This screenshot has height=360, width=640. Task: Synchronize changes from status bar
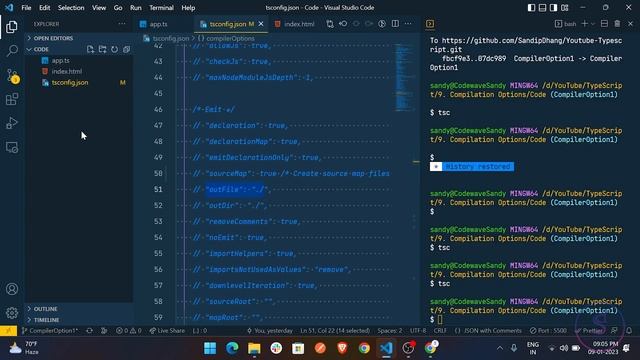pyautogui.click(x=89, y=331)
